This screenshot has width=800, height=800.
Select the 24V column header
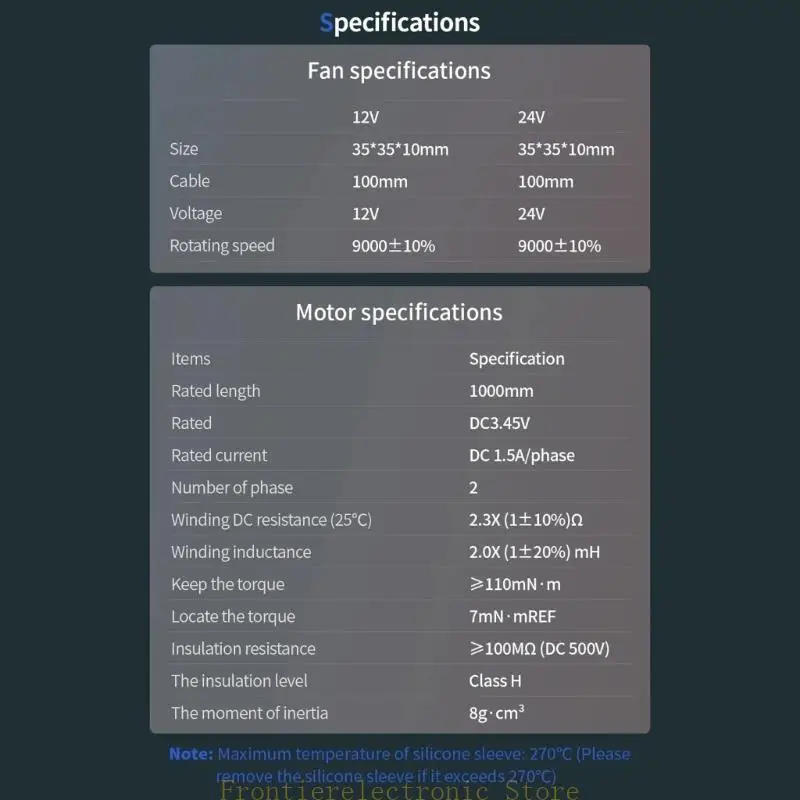tap(531, 117)
